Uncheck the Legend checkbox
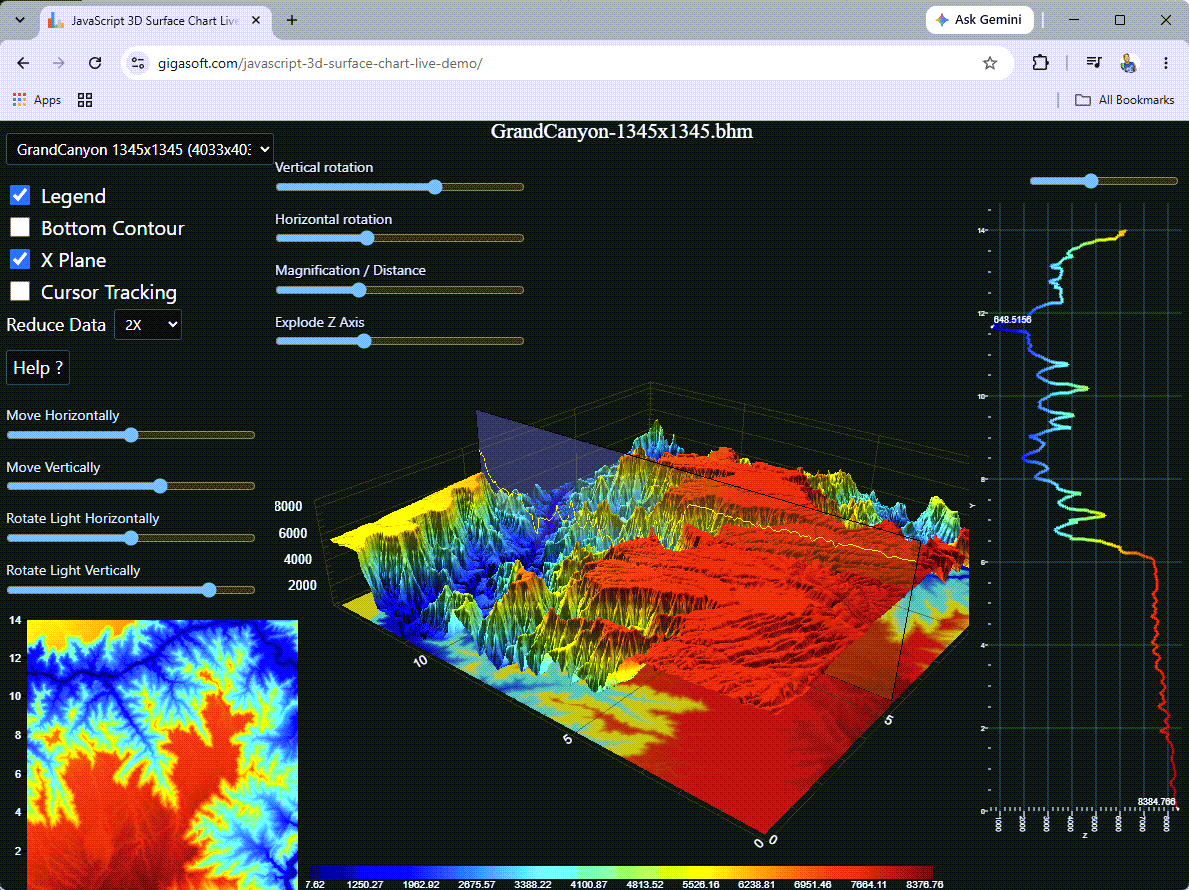 [x=20, y=196]
